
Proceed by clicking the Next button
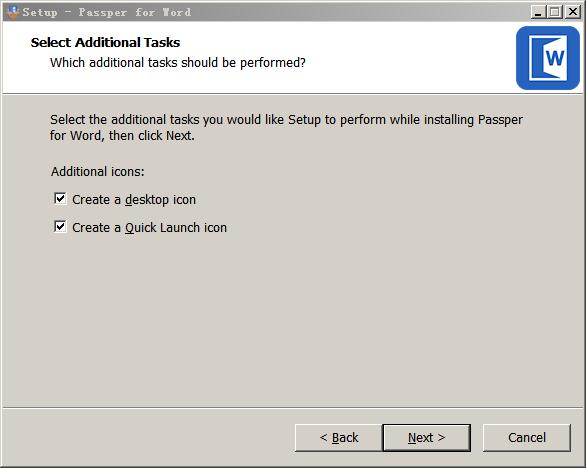pos(426,438)
